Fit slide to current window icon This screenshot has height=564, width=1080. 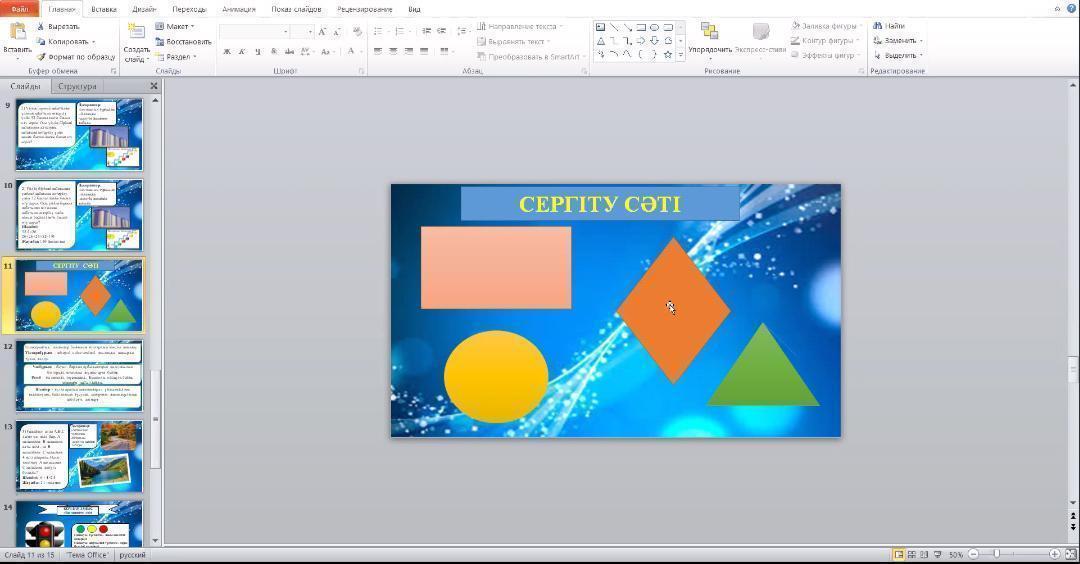(1069, 554)
